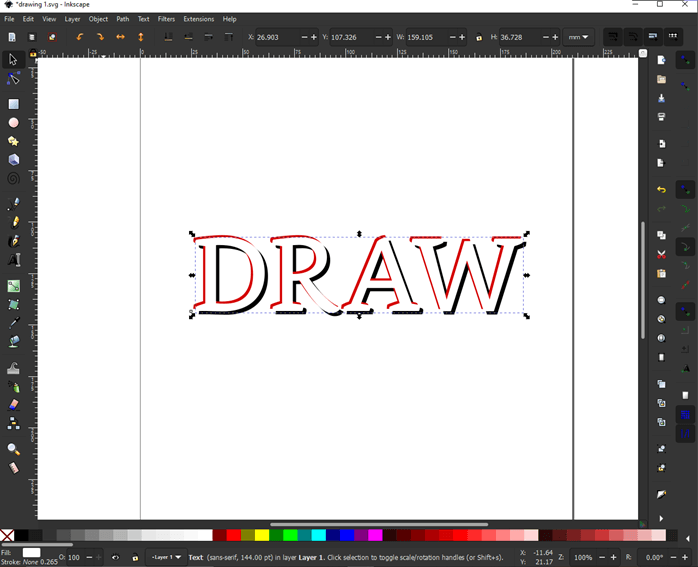Select the Text tool
This screenshot has height=567, width=698.
click(x=13, y=259)
